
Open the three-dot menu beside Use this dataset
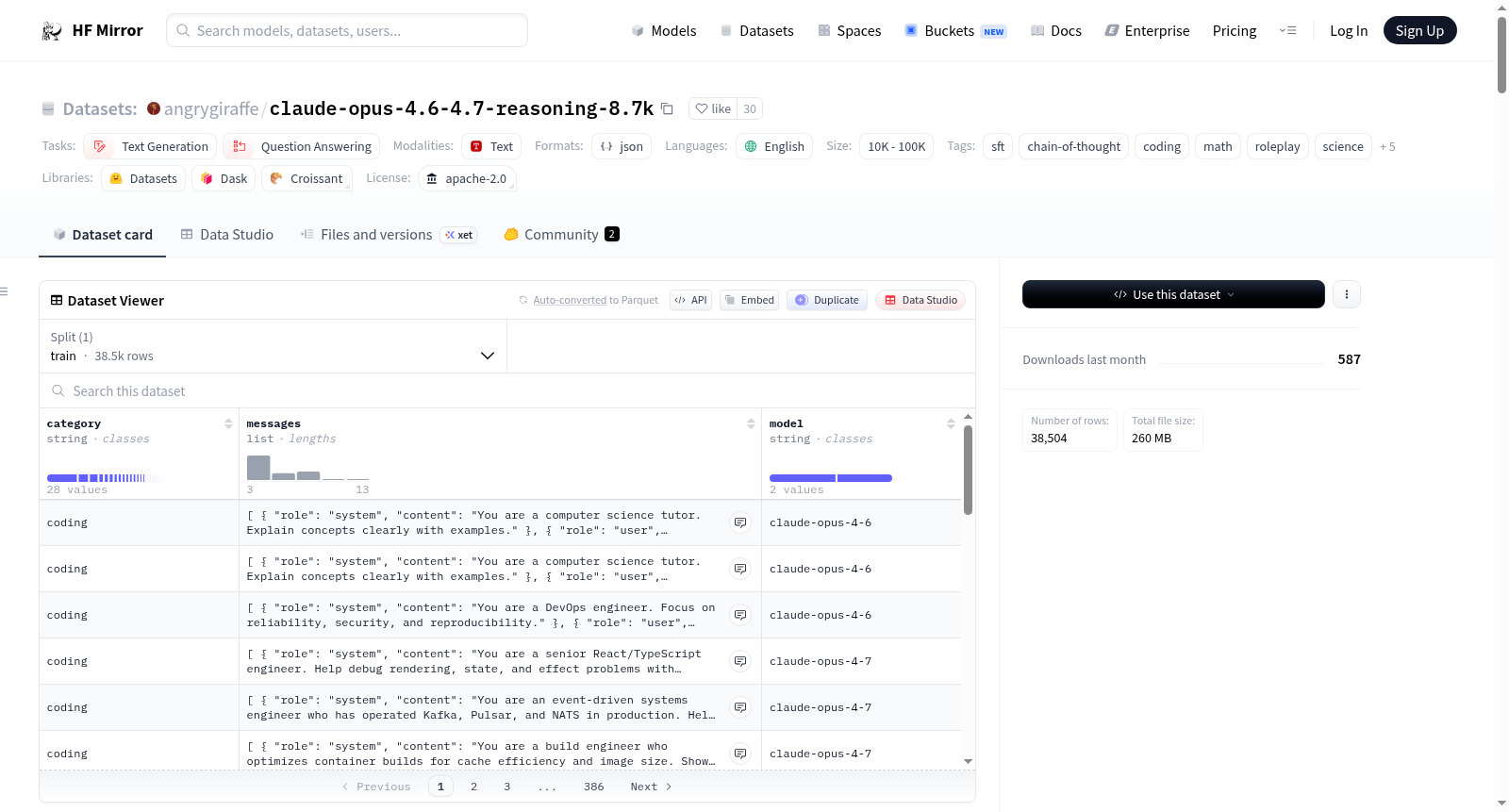click(x=1346, y=294)
